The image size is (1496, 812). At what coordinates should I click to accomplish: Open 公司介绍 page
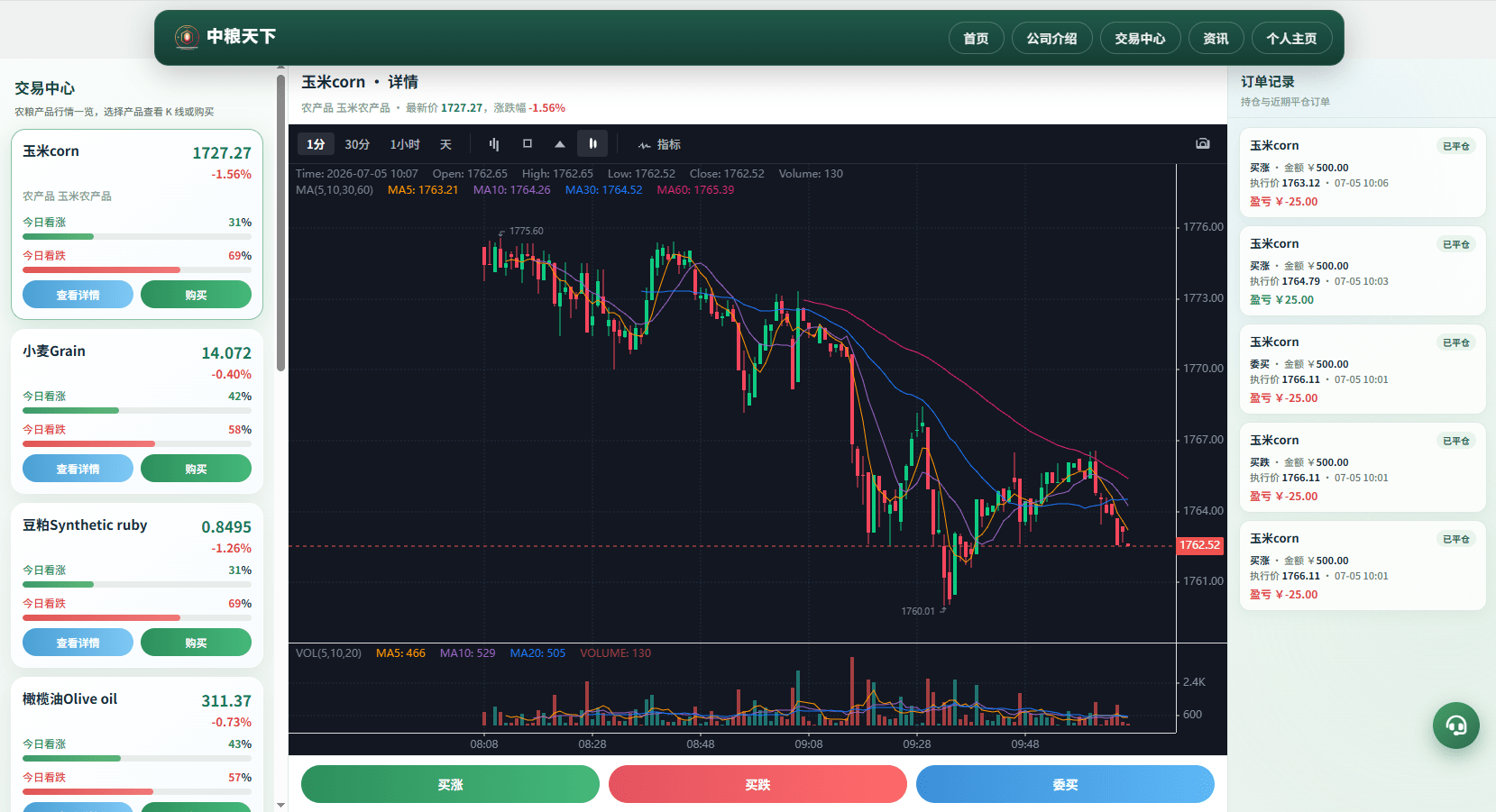coord(1051,38)
